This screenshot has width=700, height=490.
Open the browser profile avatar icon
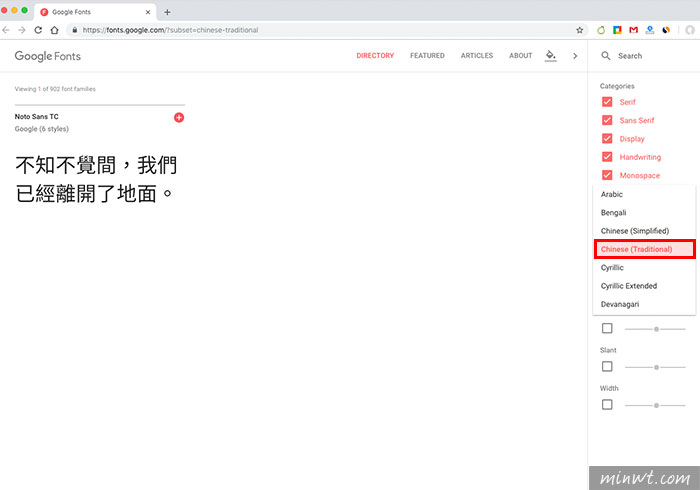690,30
